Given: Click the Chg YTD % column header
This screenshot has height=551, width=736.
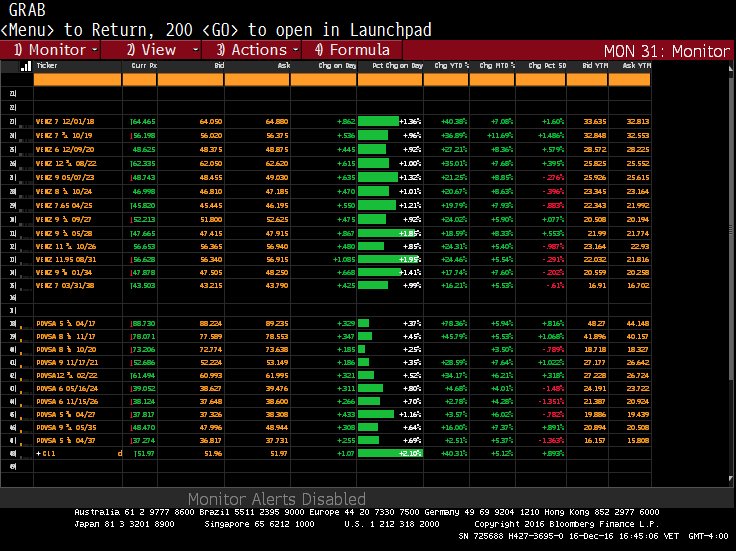Looking at the screenshot, I should click(x=452, y=66).
